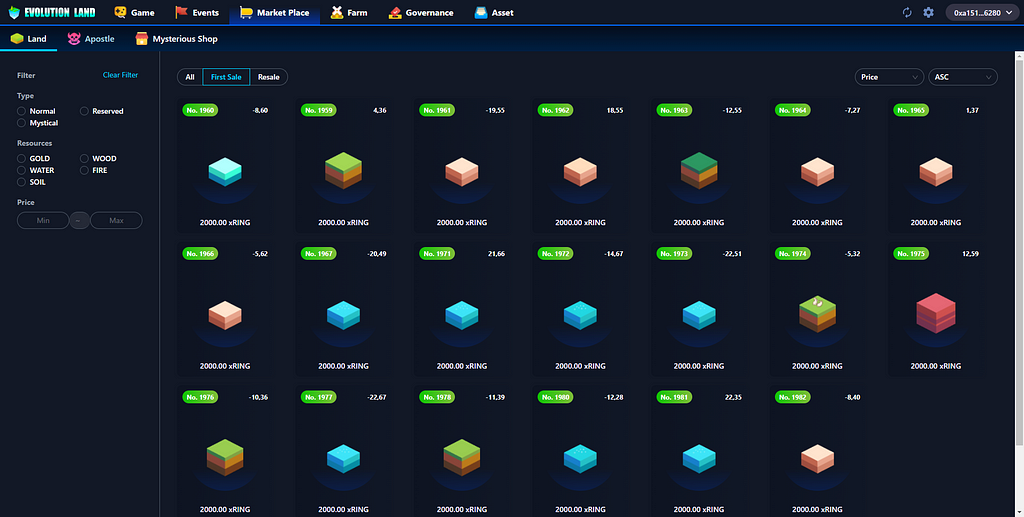Click the green land cube No. 1978
This screenshot has height=517, width=1024.
pos(462,458)
